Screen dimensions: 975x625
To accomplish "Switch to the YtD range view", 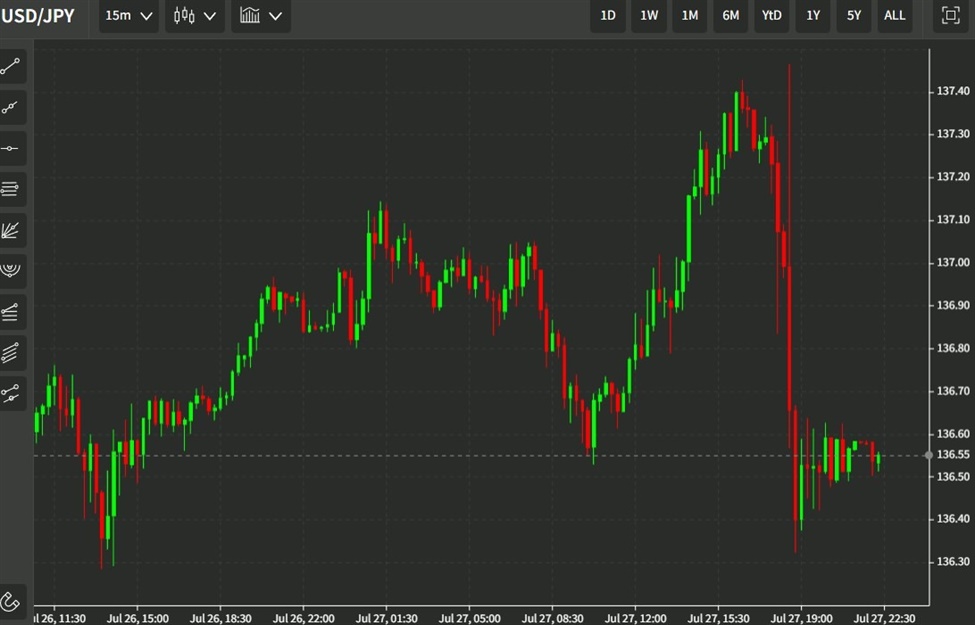I will pos(771,16).
